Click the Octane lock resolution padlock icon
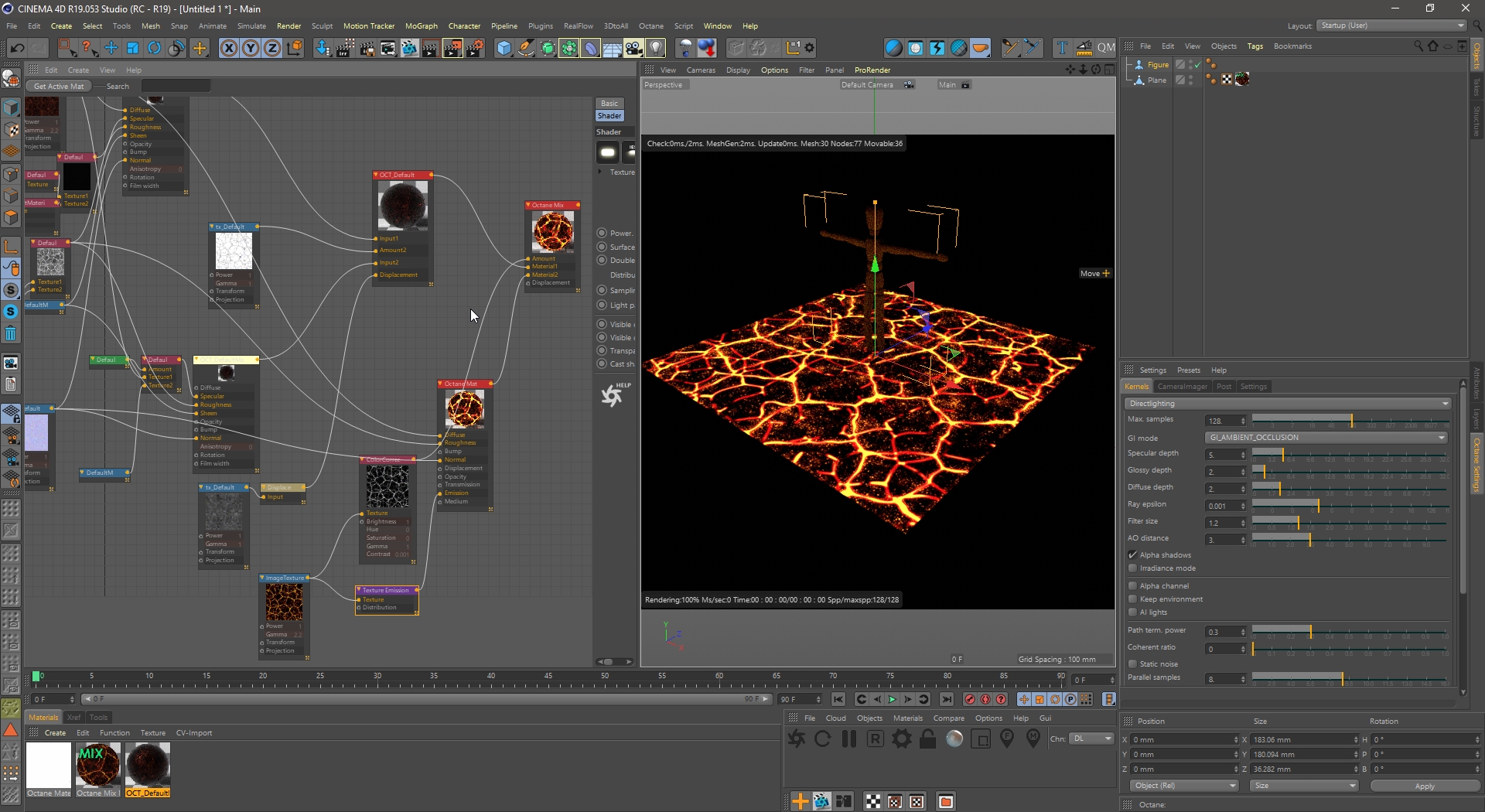The image size is (1485, 812). pos(927,739)
